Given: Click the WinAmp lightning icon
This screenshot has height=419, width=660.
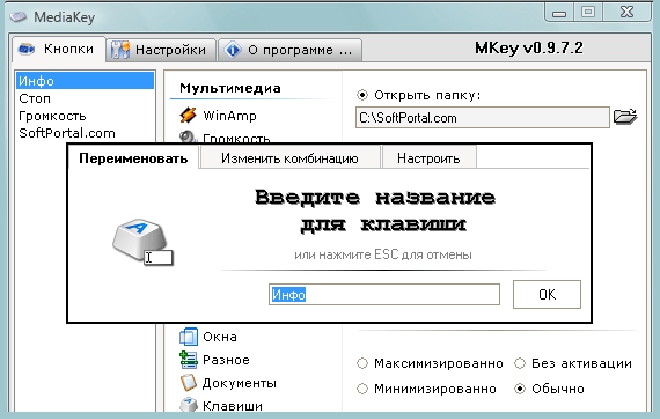Looking at the screenshot, I should tap(187, 116).
